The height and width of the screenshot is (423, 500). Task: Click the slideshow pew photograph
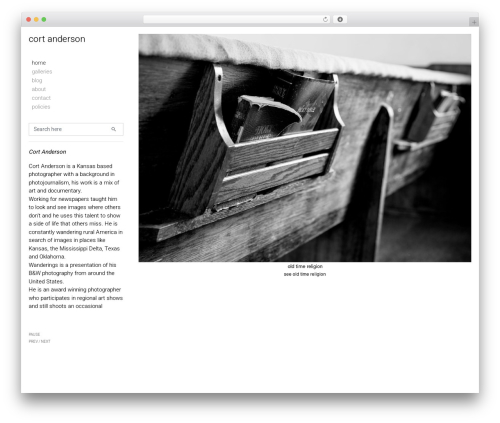tap(305, 148)
